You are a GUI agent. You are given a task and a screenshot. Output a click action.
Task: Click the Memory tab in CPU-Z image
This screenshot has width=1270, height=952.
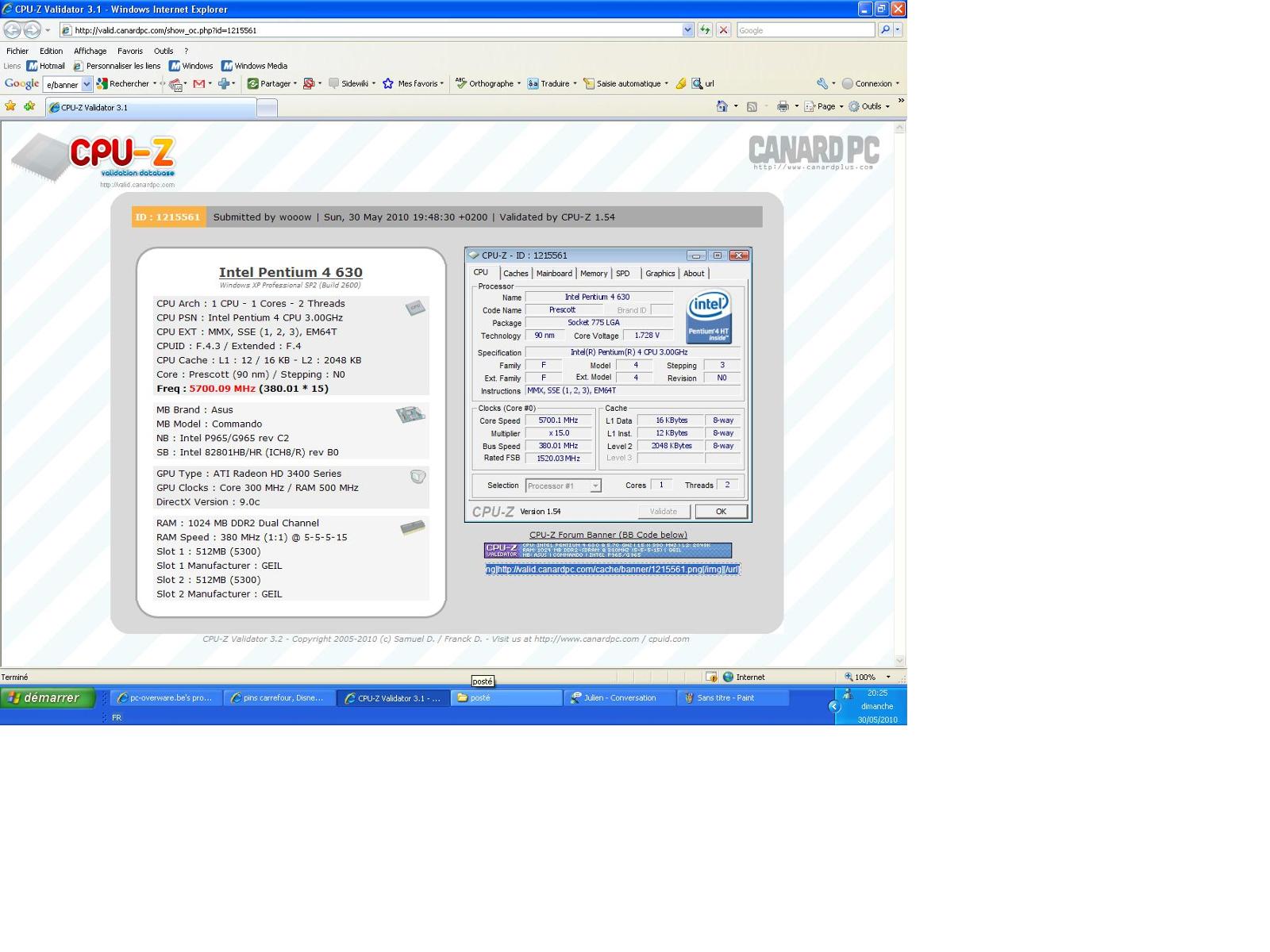[x=594, y=273]
